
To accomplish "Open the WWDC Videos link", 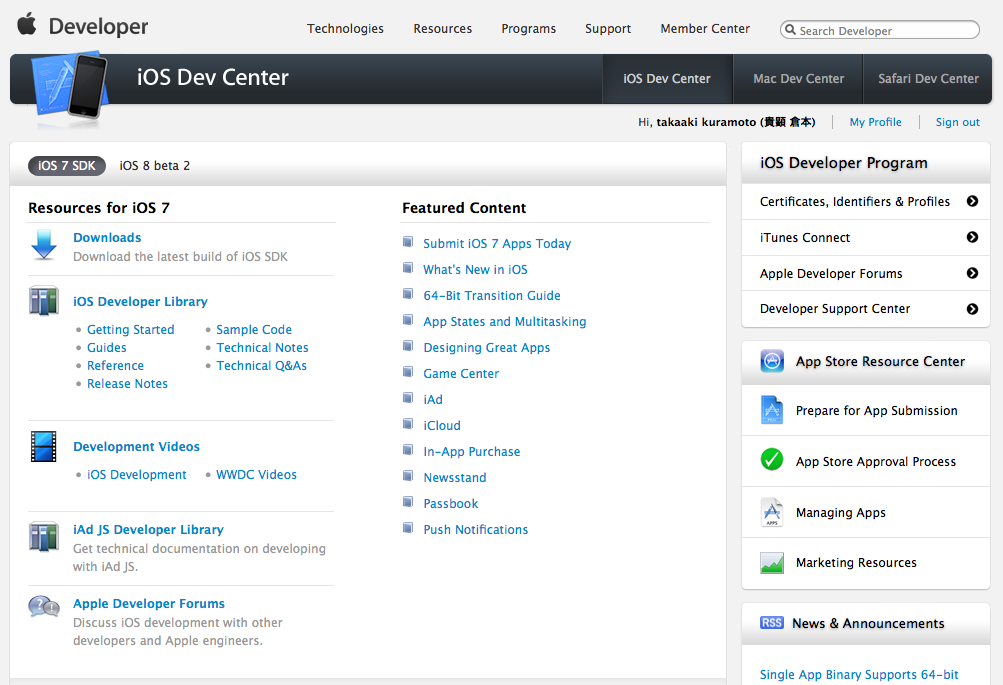I will 257,475.
